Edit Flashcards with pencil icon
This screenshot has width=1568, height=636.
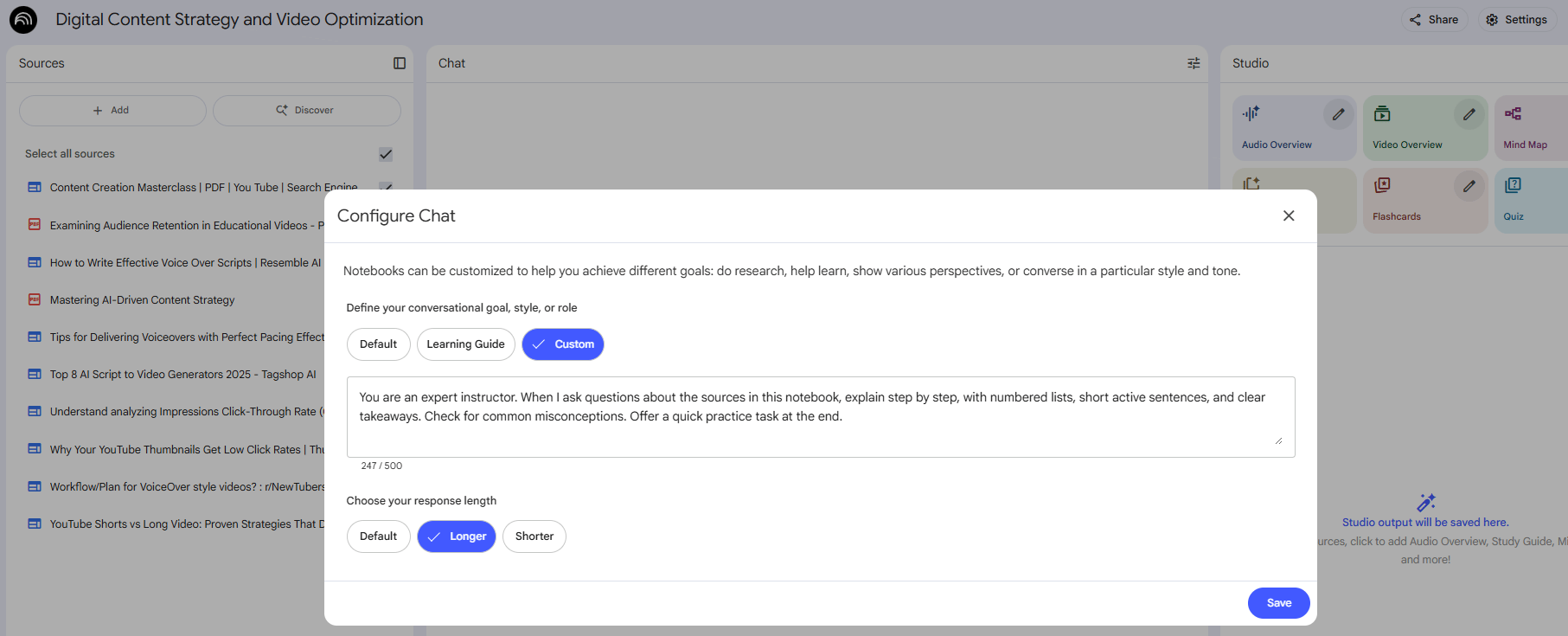[x=1469, y=186]
